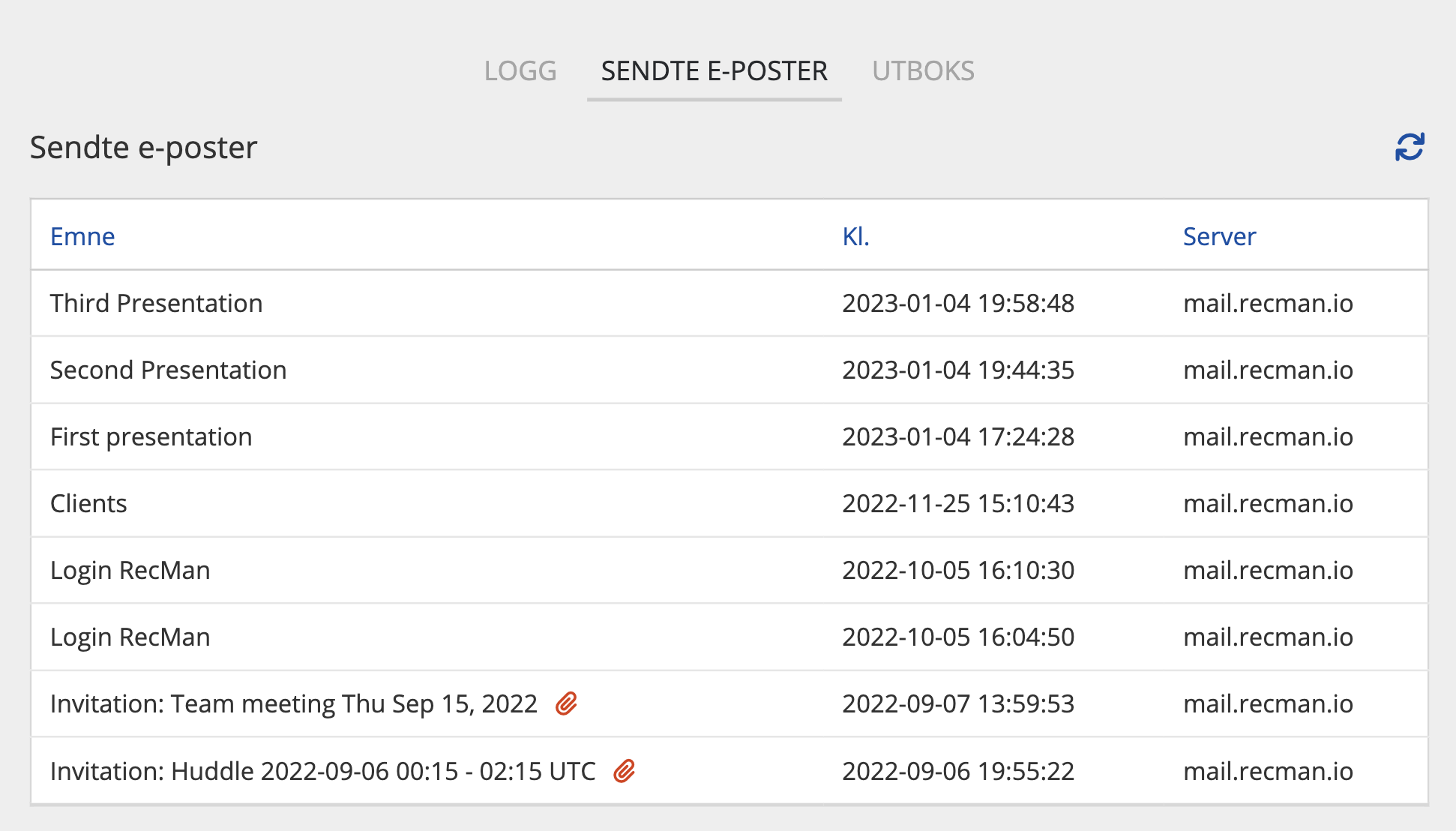Sort by Emne column header
This screenshot has width=1456, height=831.
click(x=82, y=236)
